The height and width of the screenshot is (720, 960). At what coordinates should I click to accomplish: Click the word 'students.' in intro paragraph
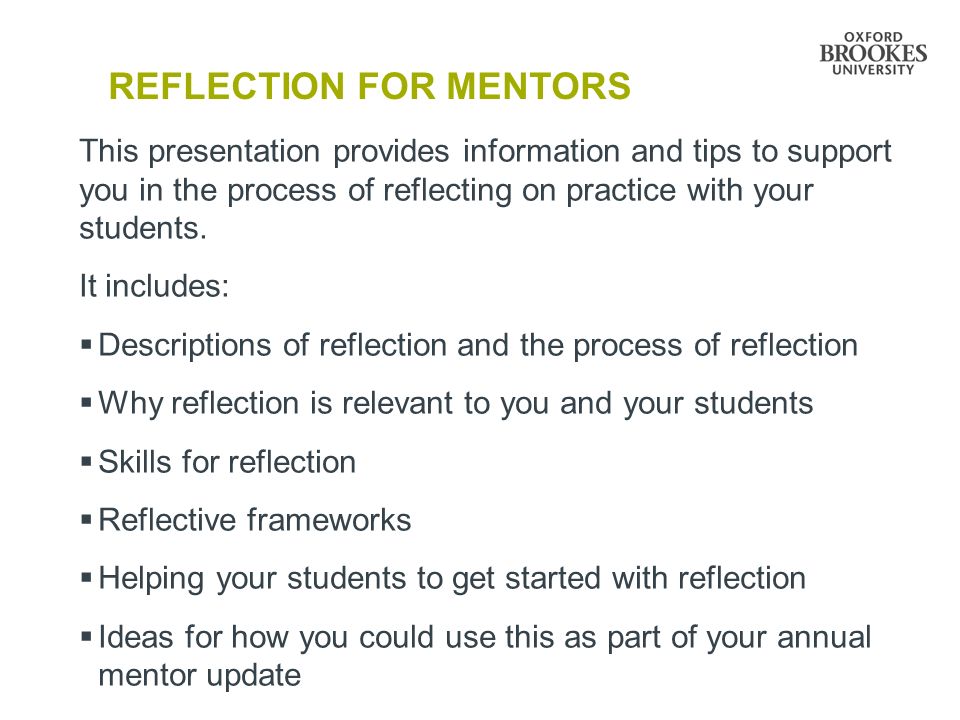coord(143,228)
